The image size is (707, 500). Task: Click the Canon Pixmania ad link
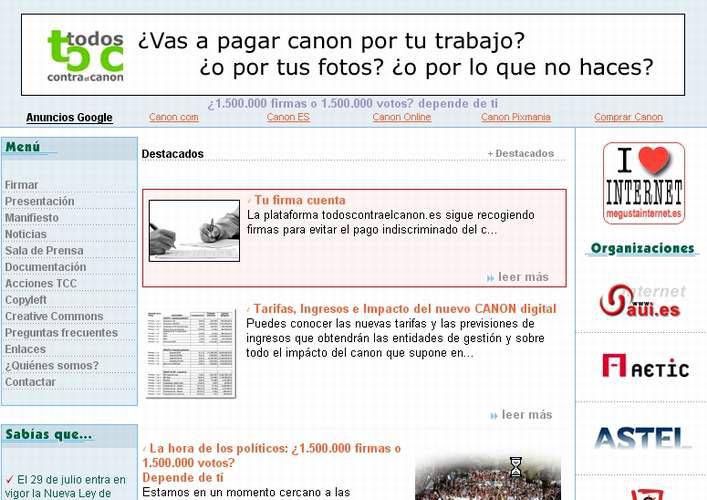[515, 117]
